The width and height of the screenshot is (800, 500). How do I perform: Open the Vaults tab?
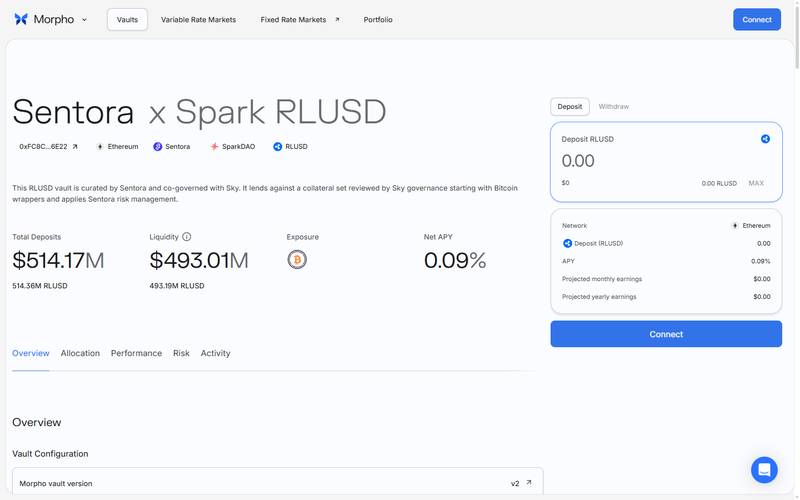(127, 19)
